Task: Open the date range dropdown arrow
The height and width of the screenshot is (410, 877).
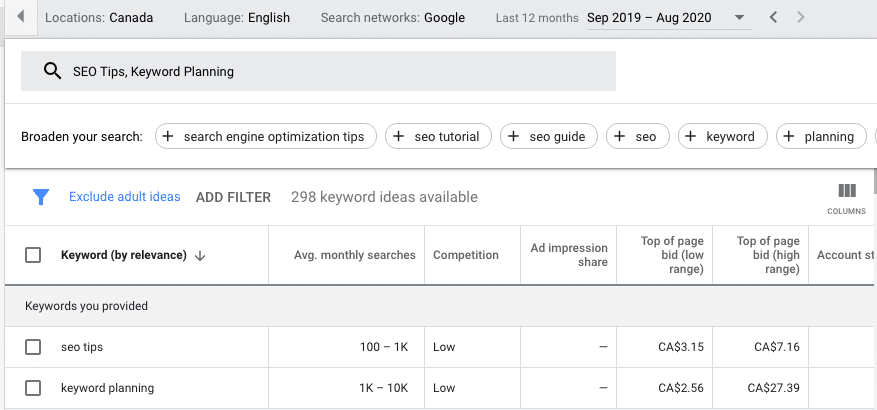Action: tap(739, 18)
